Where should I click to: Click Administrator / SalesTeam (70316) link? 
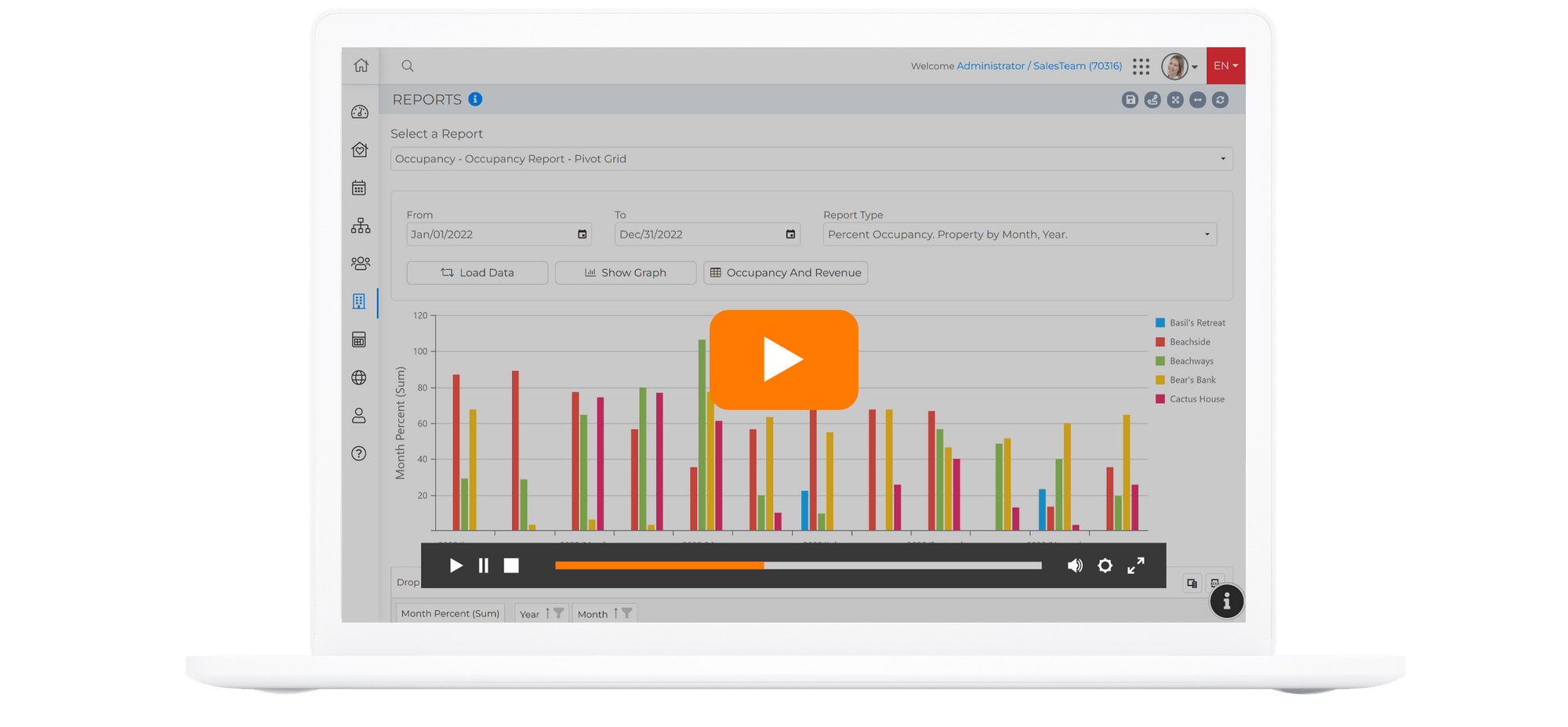tap(1040, 66)
